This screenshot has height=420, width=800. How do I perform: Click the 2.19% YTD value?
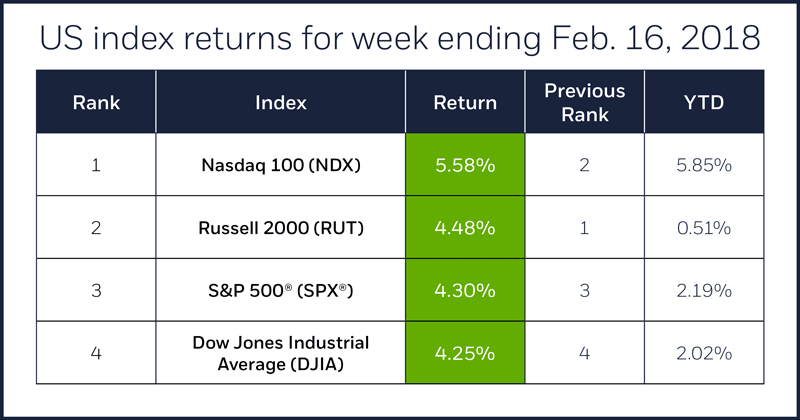[704, 290]
